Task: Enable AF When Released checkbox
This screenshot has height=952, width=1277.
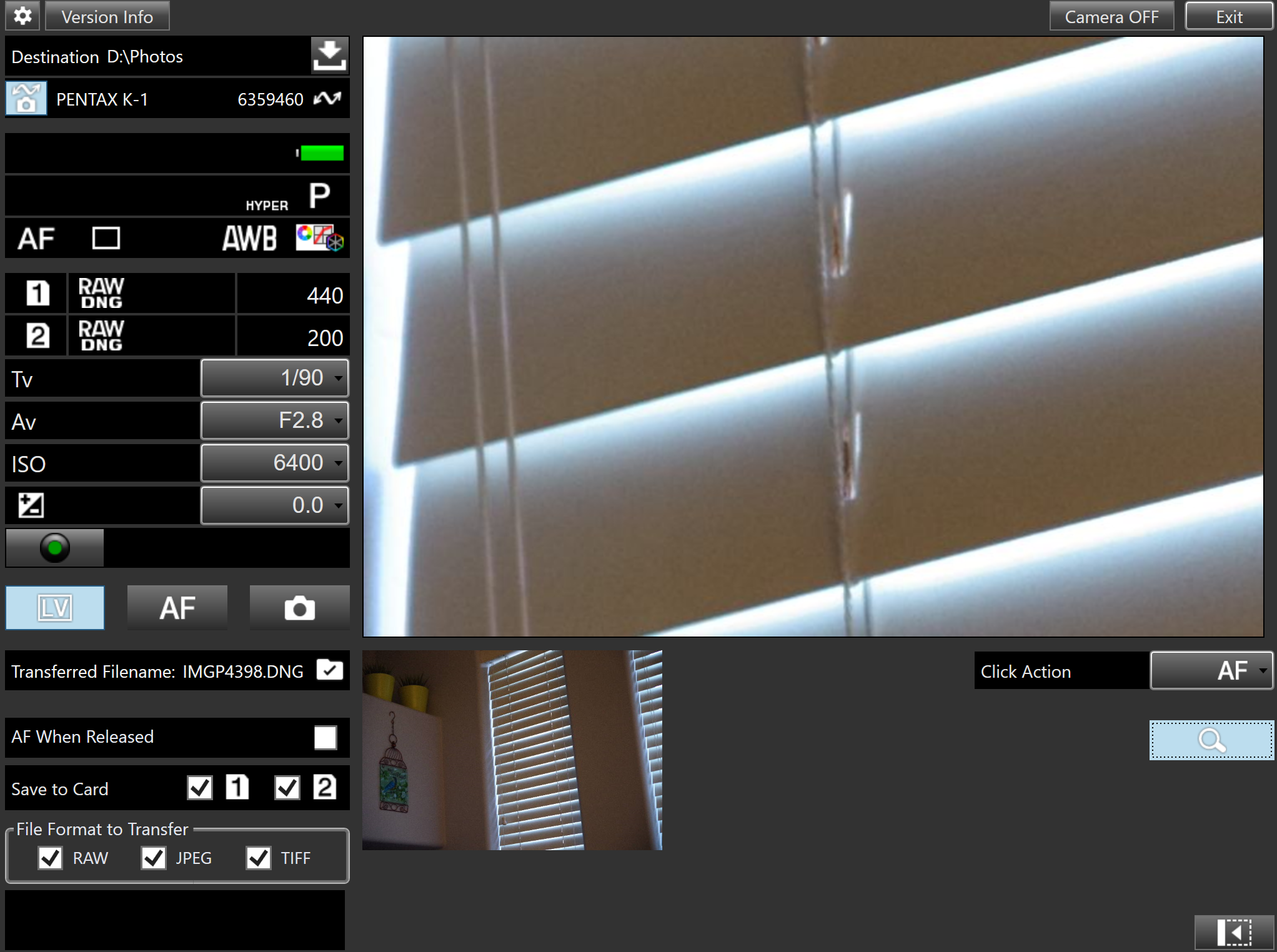Action: [325, 737]
